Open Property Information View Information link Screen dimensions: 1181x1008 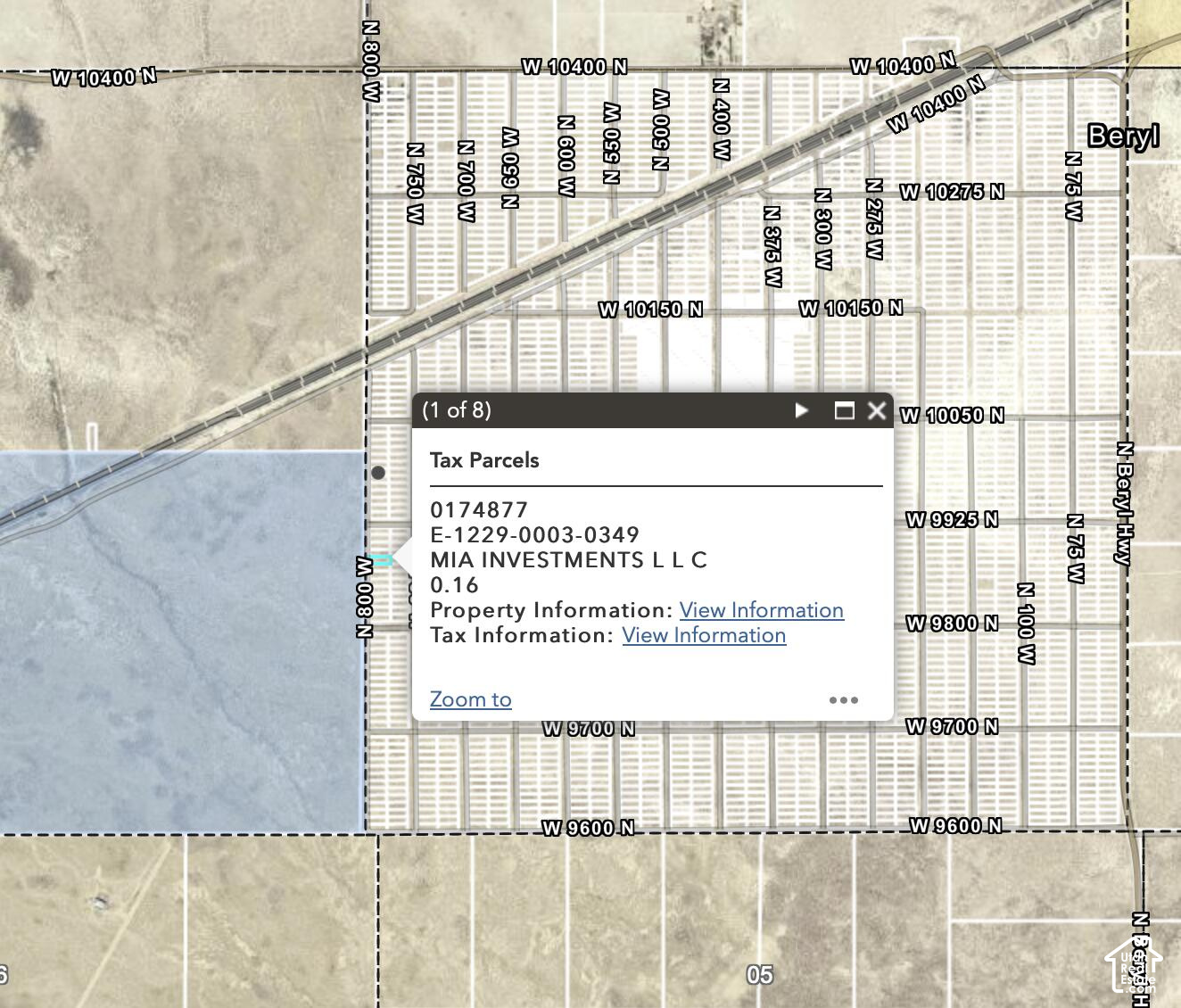click(x=762, y=610)
